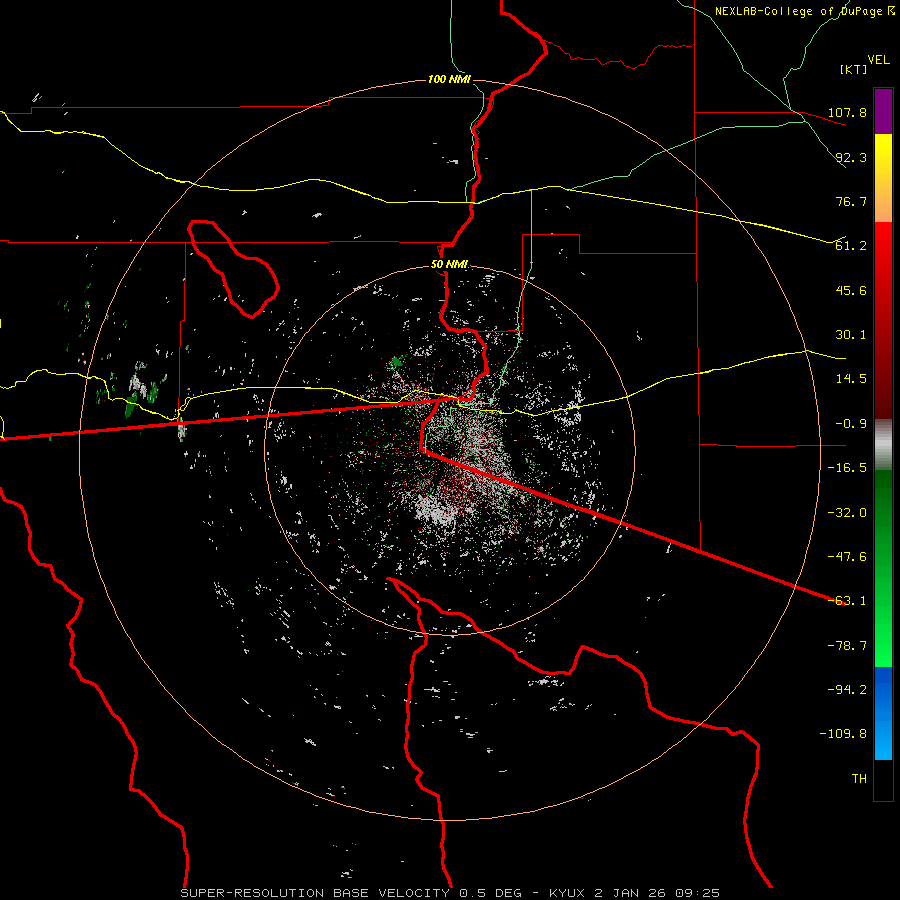Image resolution: width=900 pixels, height=900 pixels.
Task: Click the 14.5 legend value
Action: (851, 379)
